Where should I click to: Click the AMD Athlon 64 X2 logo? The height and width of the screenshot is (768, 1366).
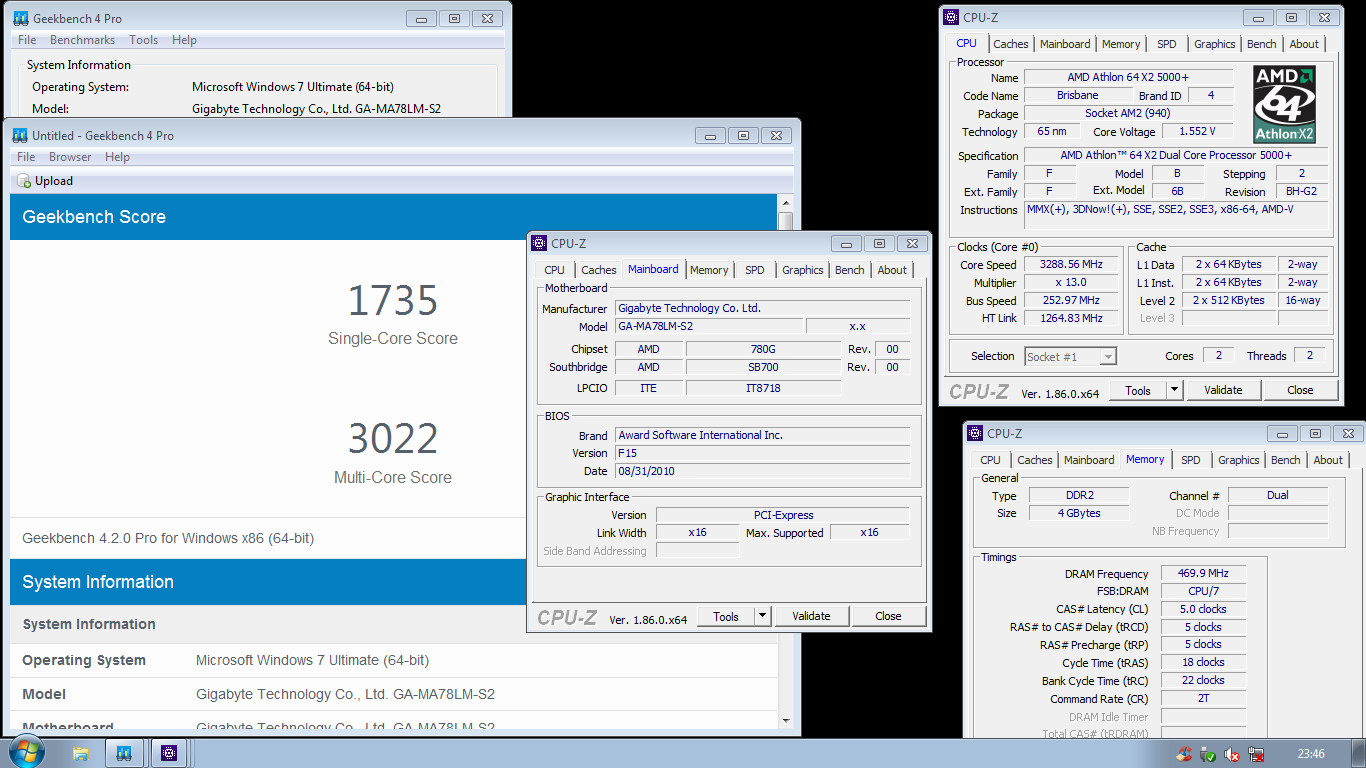1284,105
